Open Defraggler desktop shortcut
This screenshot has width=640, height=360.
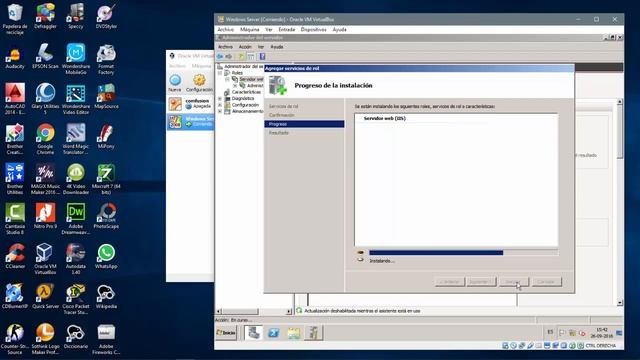click(x=45, y=16)
